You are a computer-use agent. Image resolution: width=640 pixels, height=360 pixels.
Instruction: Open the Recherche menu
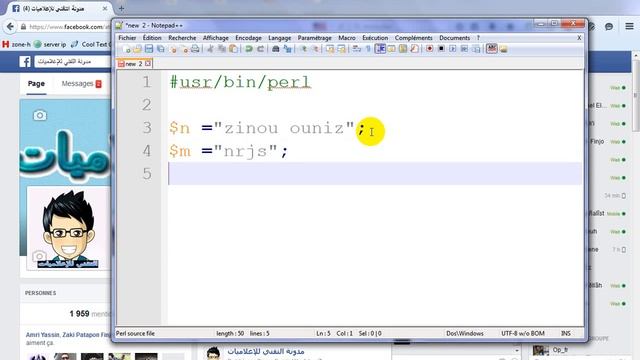182,38
